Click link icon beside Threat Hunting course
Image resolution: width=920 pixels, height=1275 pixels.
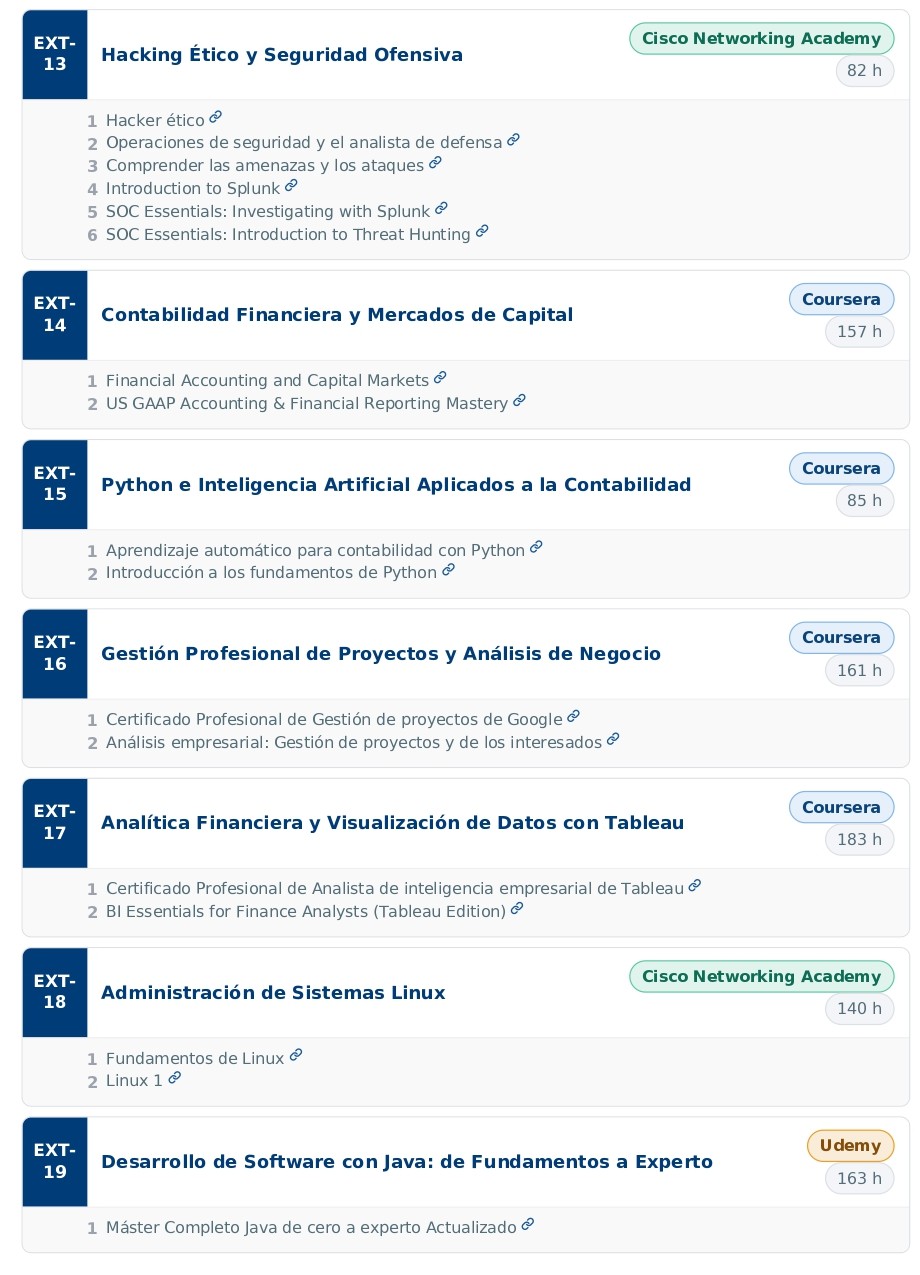(x=482, y=231)
